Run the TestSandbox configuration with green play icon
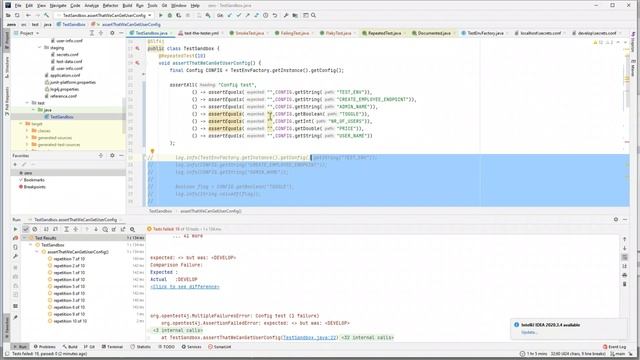Viewport: 640px width, 360px height. (160, 16)
